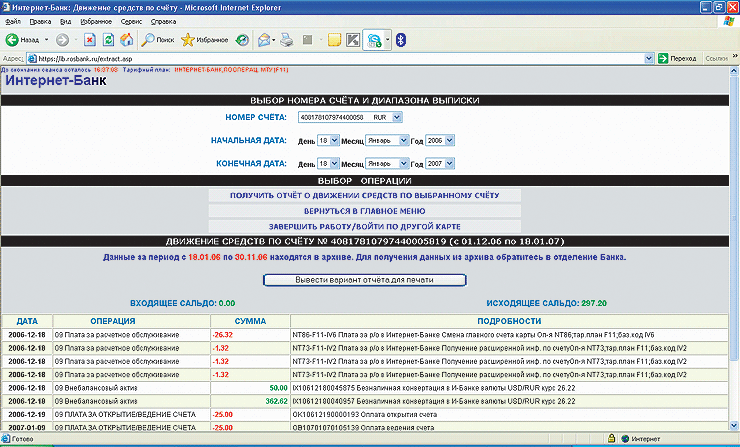The height and width of the screenshot is (447, 740).
Task: Open the History clock icon
Action: tap(243, 40)
